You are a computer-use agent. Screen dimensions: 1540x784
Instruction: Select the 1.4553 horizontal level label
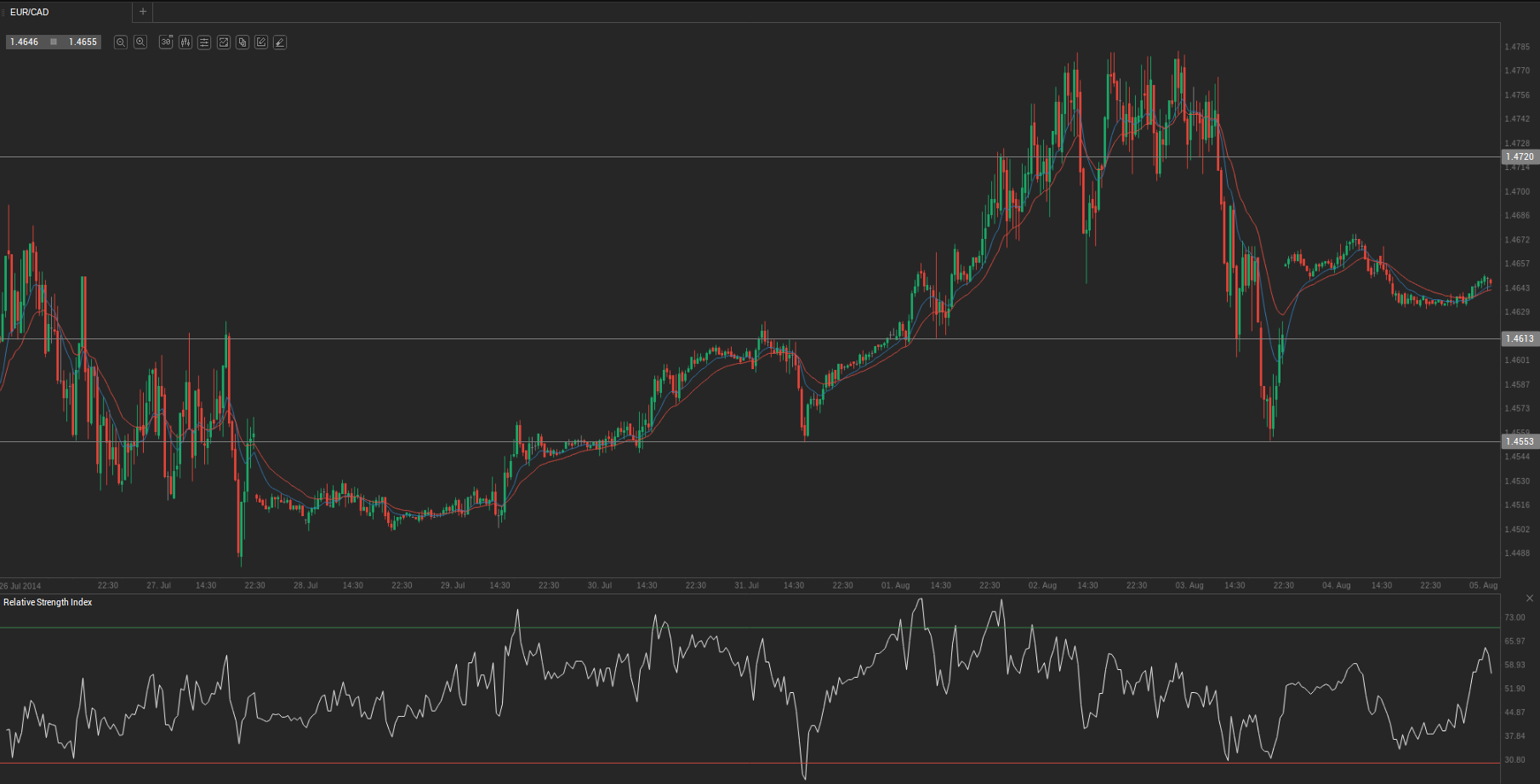point(1520,441)
